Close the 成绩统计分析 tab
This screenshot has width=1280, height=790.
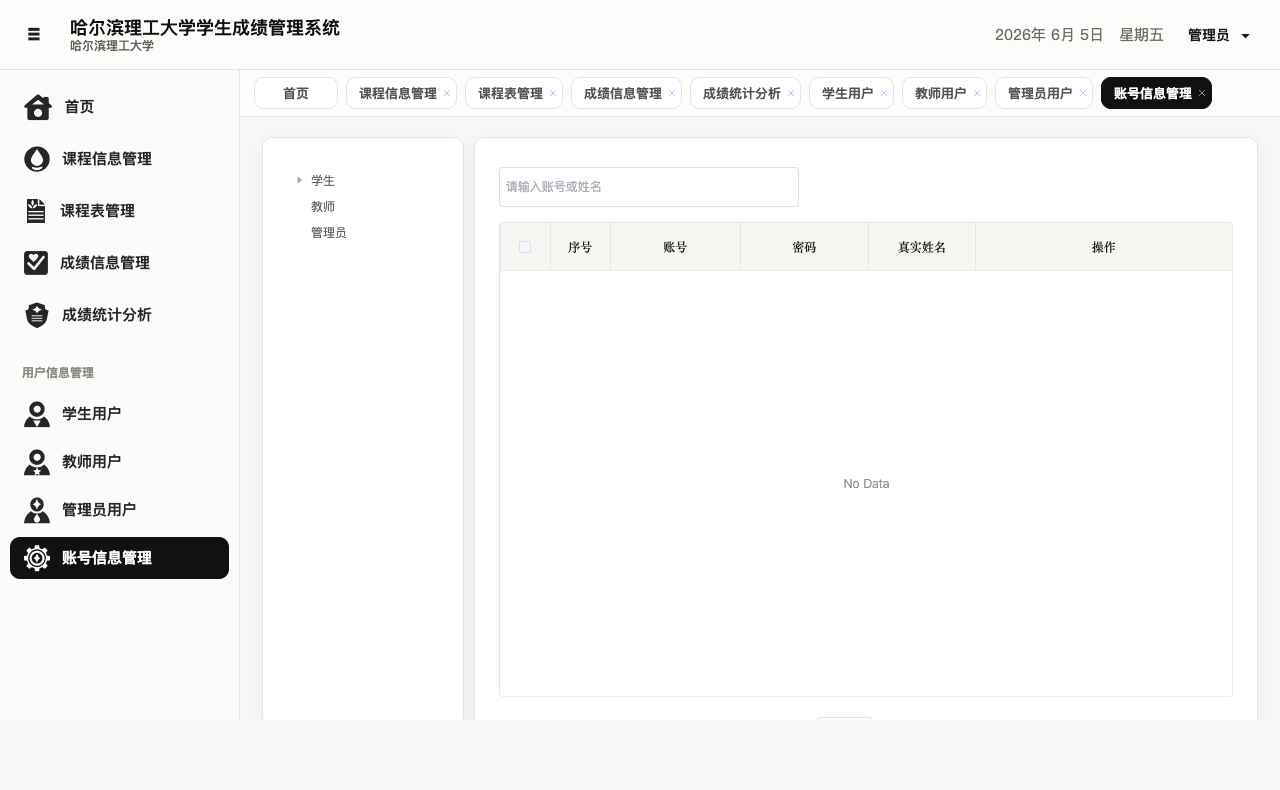[x=791, y=93]
